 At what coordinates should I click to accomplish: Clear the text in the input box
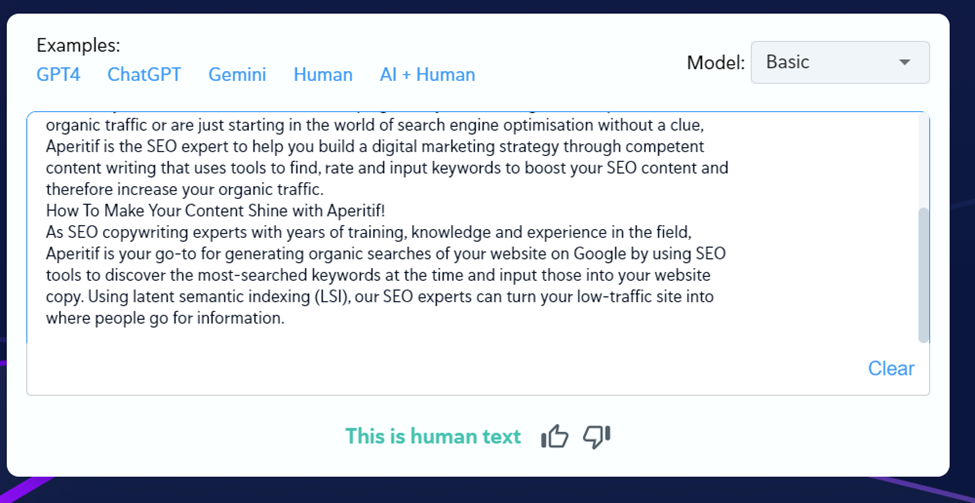891,368
